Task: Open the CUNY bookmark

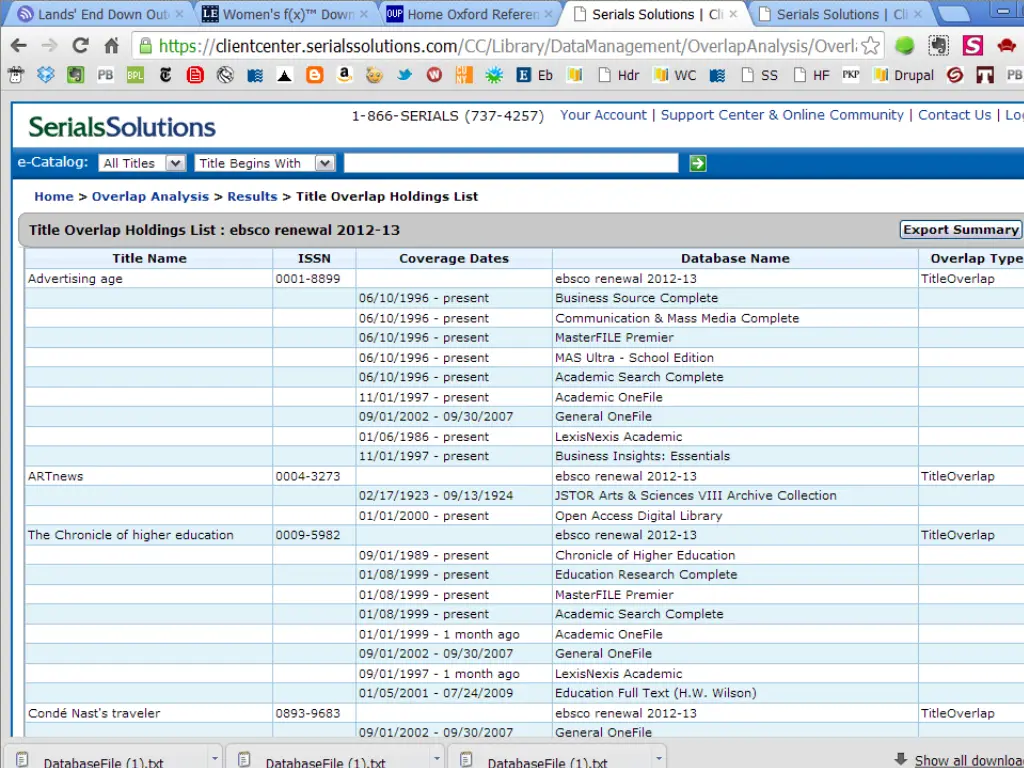Action: [464, 75]
